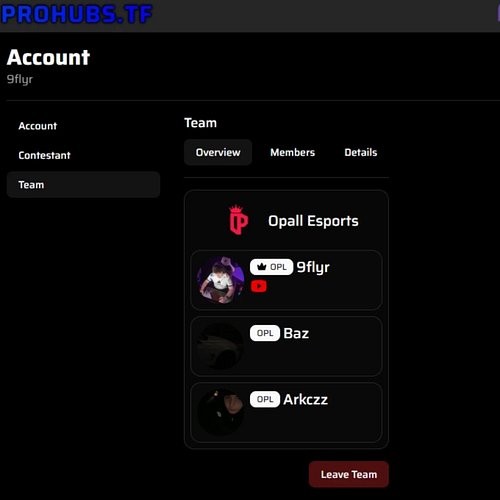This screenshot has width=500, height=500.
Task: Open Arkczz's profile avatar
Action: [221, 412]
